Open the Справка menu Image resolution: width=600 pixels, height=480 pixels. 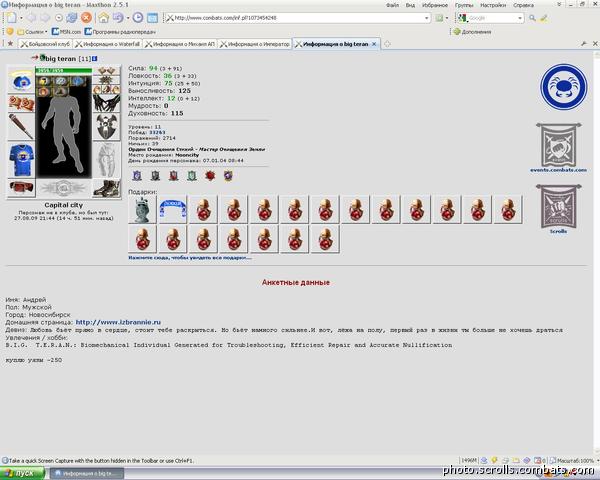pyautogui.click(x=523, y=5)
